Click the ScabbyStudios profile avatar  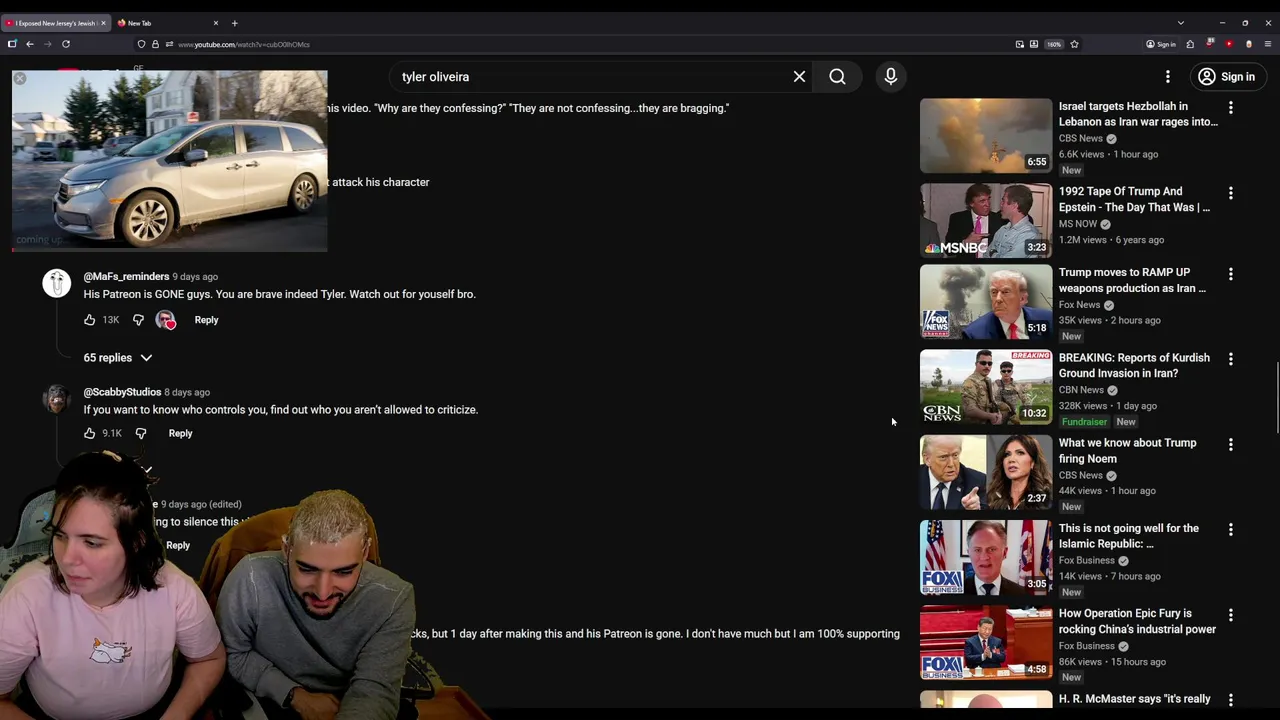[57, 399]
